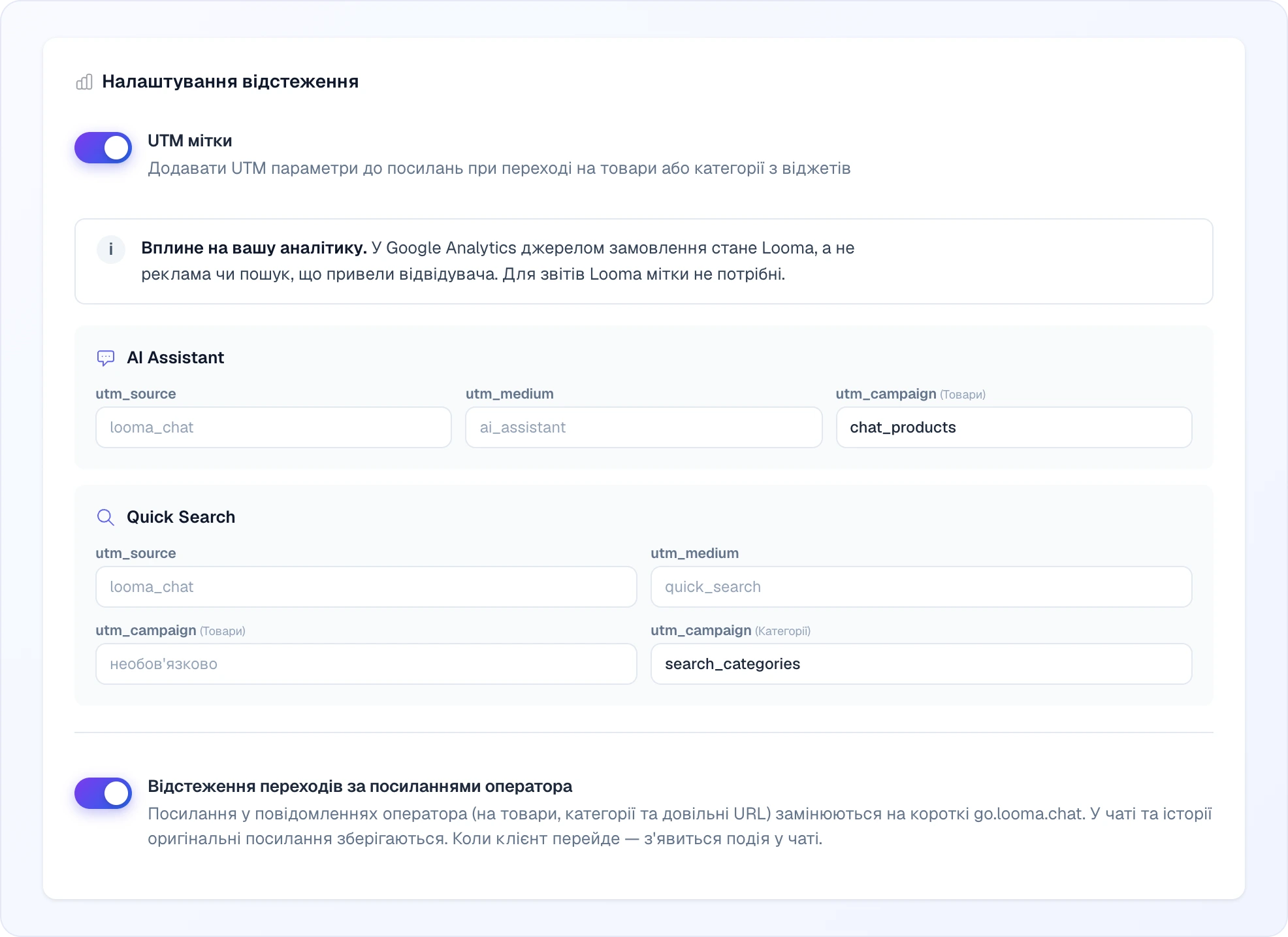
Task: Click the bar chart icon beside Налаштування відстеження
Action: coord(84,82)
